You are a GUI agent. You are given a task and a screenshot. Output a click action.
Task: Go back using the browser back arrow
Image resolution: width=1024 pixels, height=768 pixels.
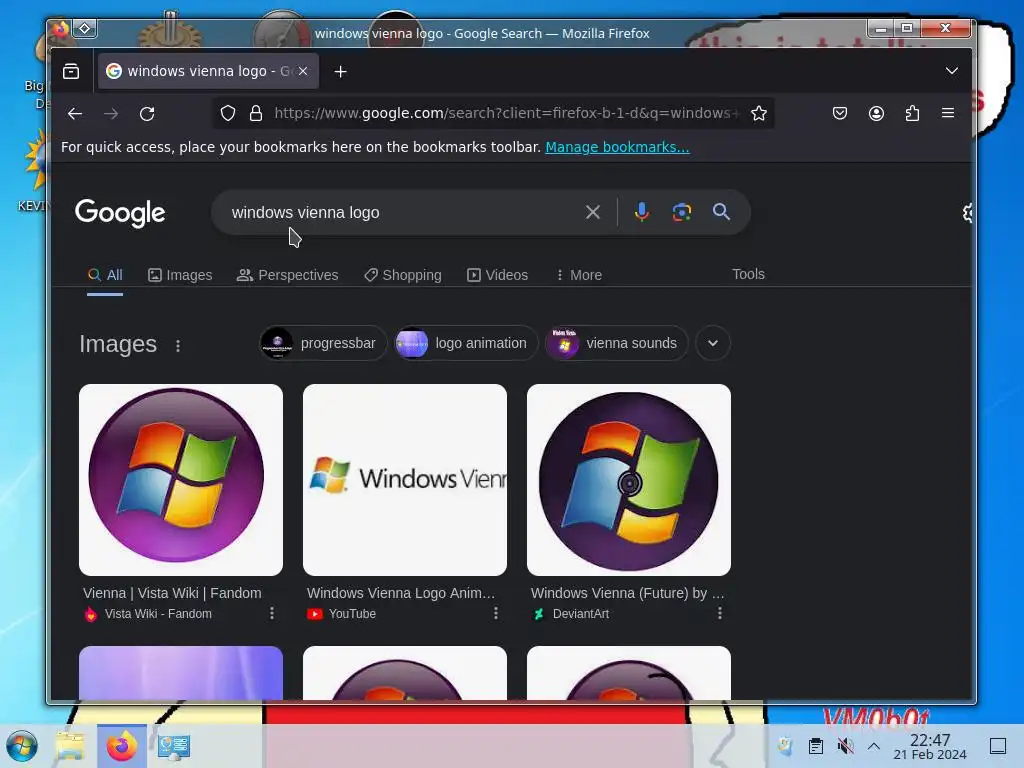(75, 114)
